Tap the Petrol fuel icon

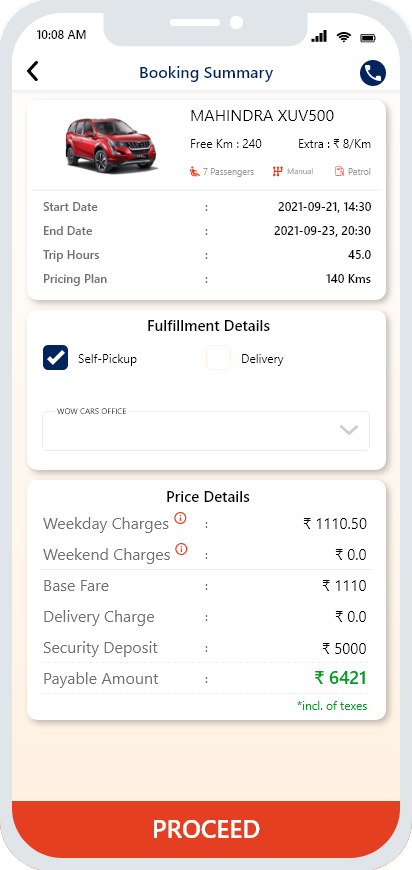(339, 171)
